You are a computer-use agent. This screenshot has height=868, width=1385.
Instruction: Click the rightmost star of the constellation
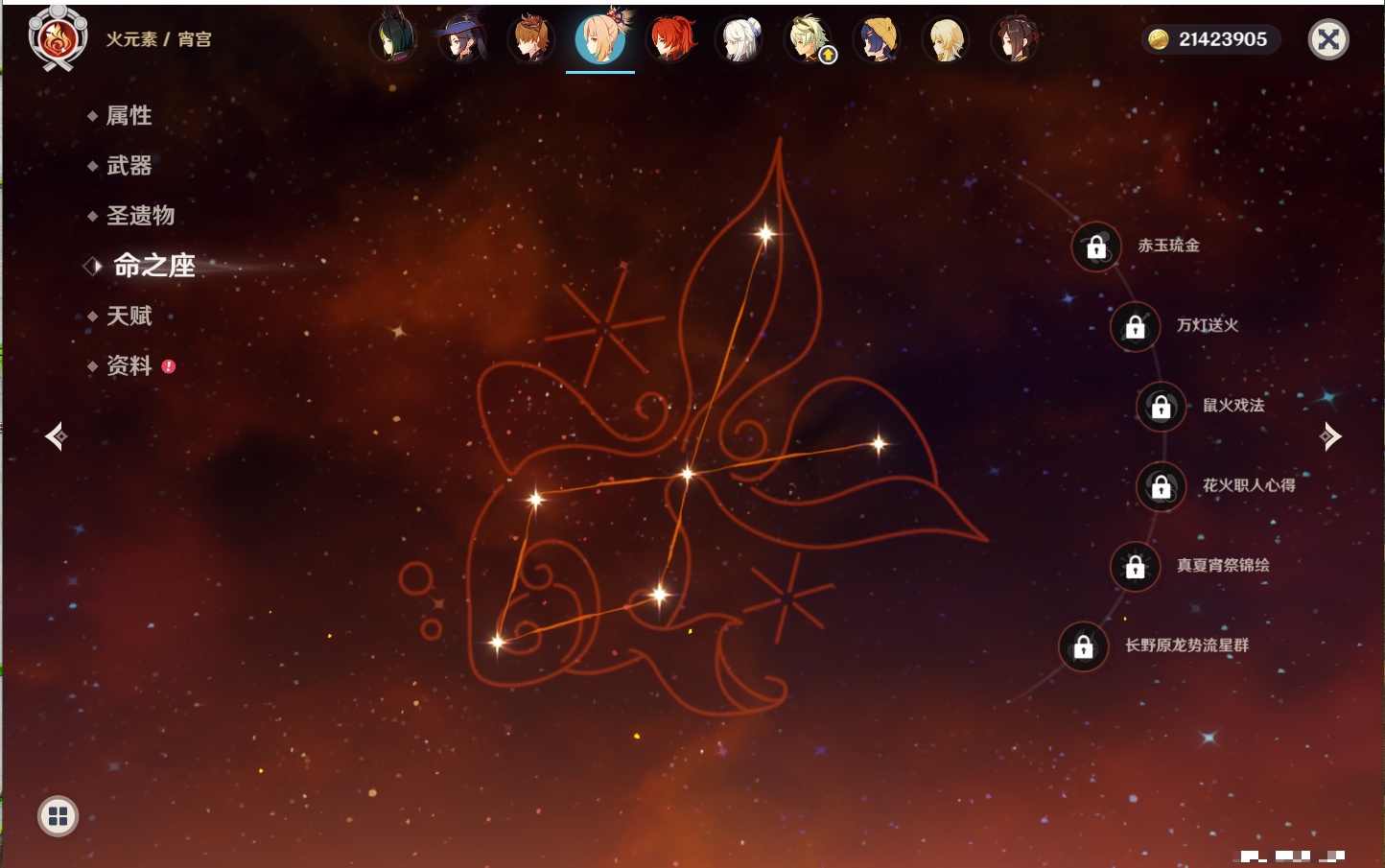879,443
